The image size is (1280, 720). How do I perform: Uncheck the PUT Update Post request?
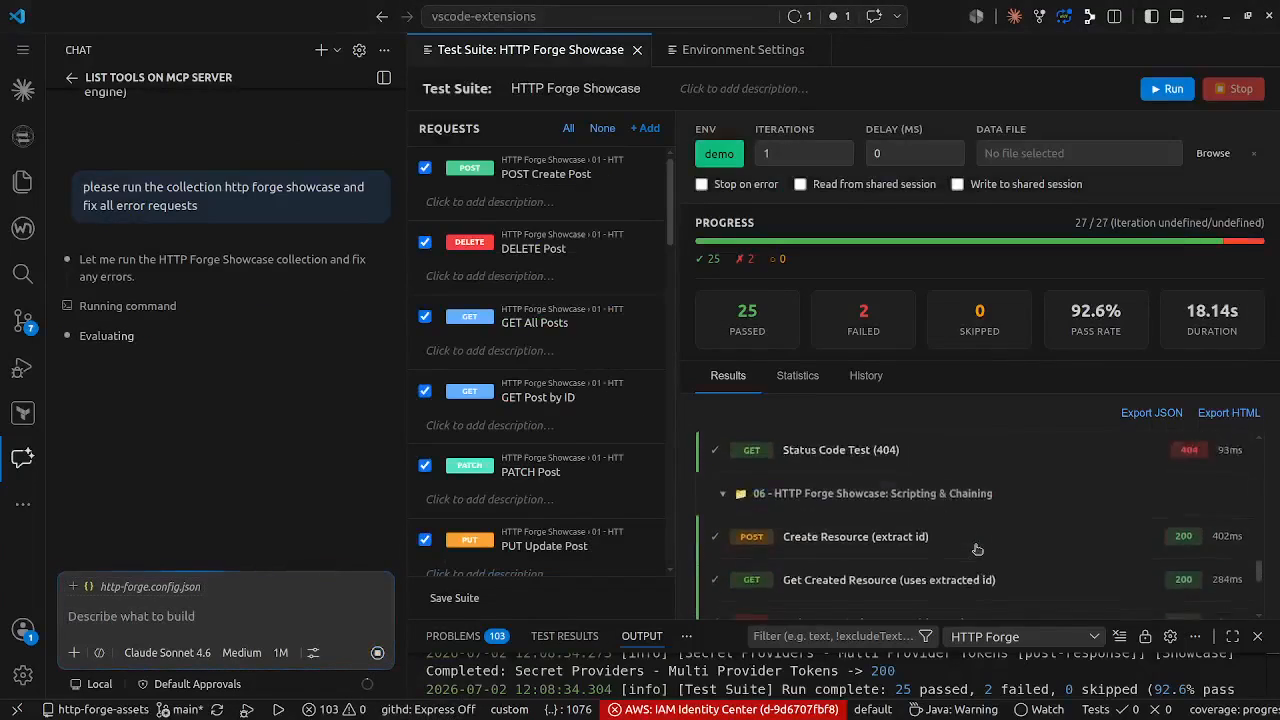click(425, 539)
